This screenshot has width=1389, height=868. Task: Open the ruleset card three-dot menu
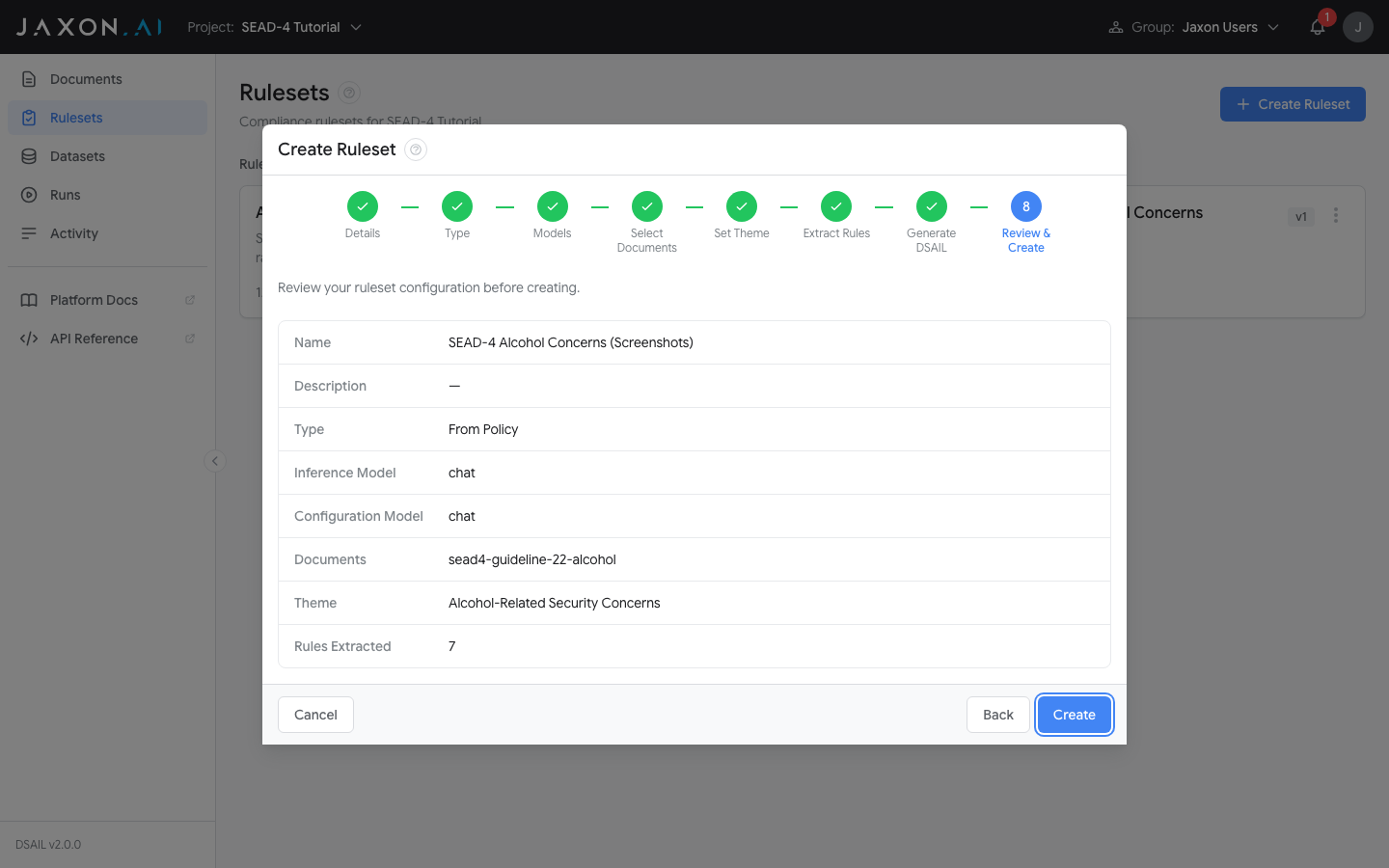pos(1336,215)
